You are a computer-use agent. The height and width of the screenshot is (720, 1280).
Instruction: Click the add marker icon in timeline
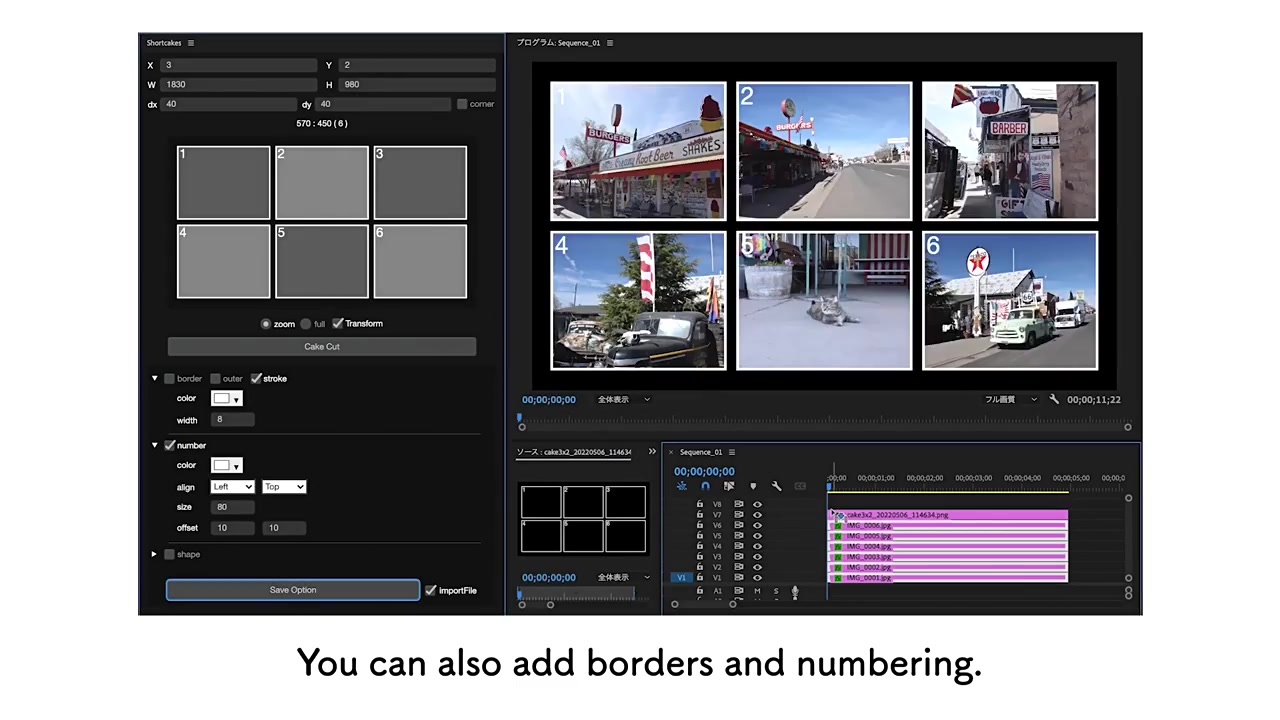(x=752, y=486)
